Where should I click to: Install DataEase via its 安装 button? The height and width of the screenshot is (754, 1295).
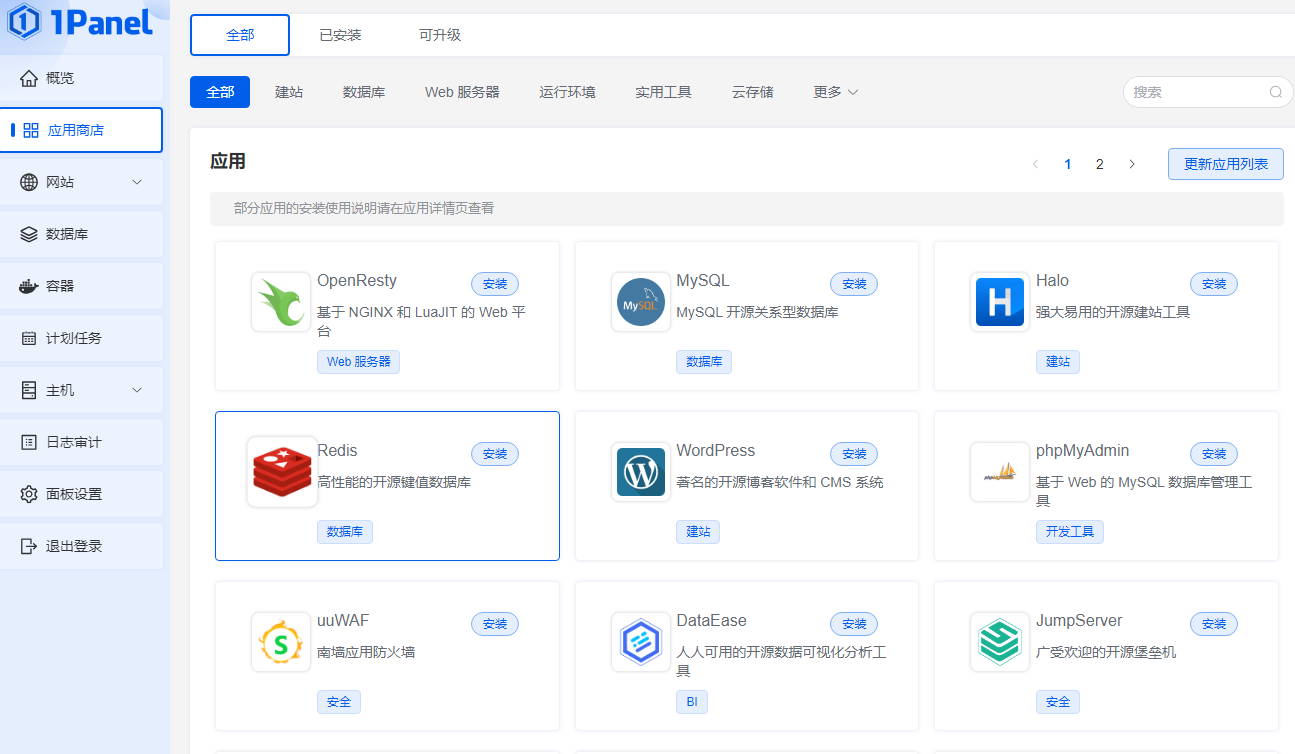coord(854,624)
